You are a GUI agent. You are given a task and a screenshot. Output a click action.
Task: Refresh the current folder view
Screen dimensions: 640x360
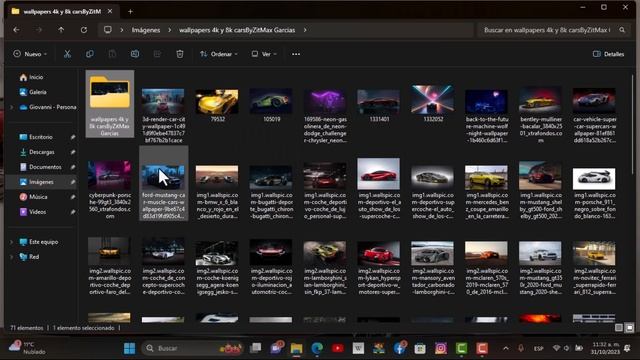click(x=84, y=30)
